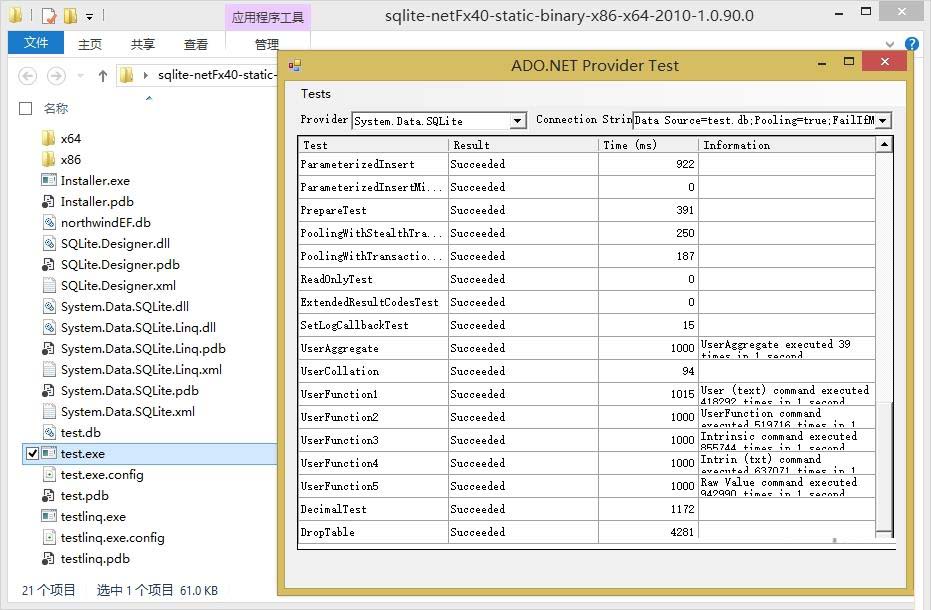Click the Result column header
The image size is (931, 610).
523,145
